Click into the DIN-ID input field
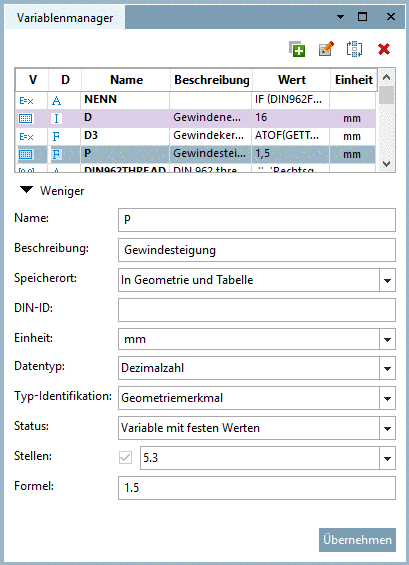 (257, 310)
